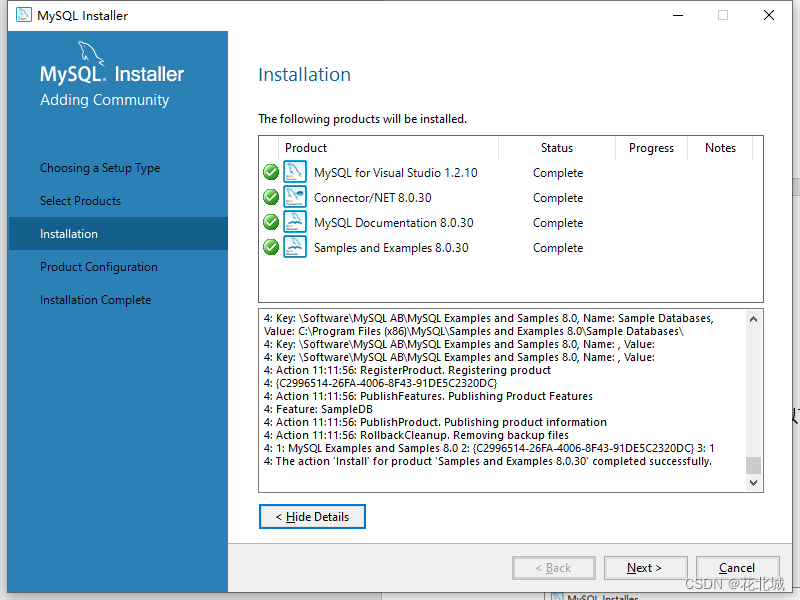Click Complete status for Connector/NET
Screen dimensions: 800x600
coord(558,198)
